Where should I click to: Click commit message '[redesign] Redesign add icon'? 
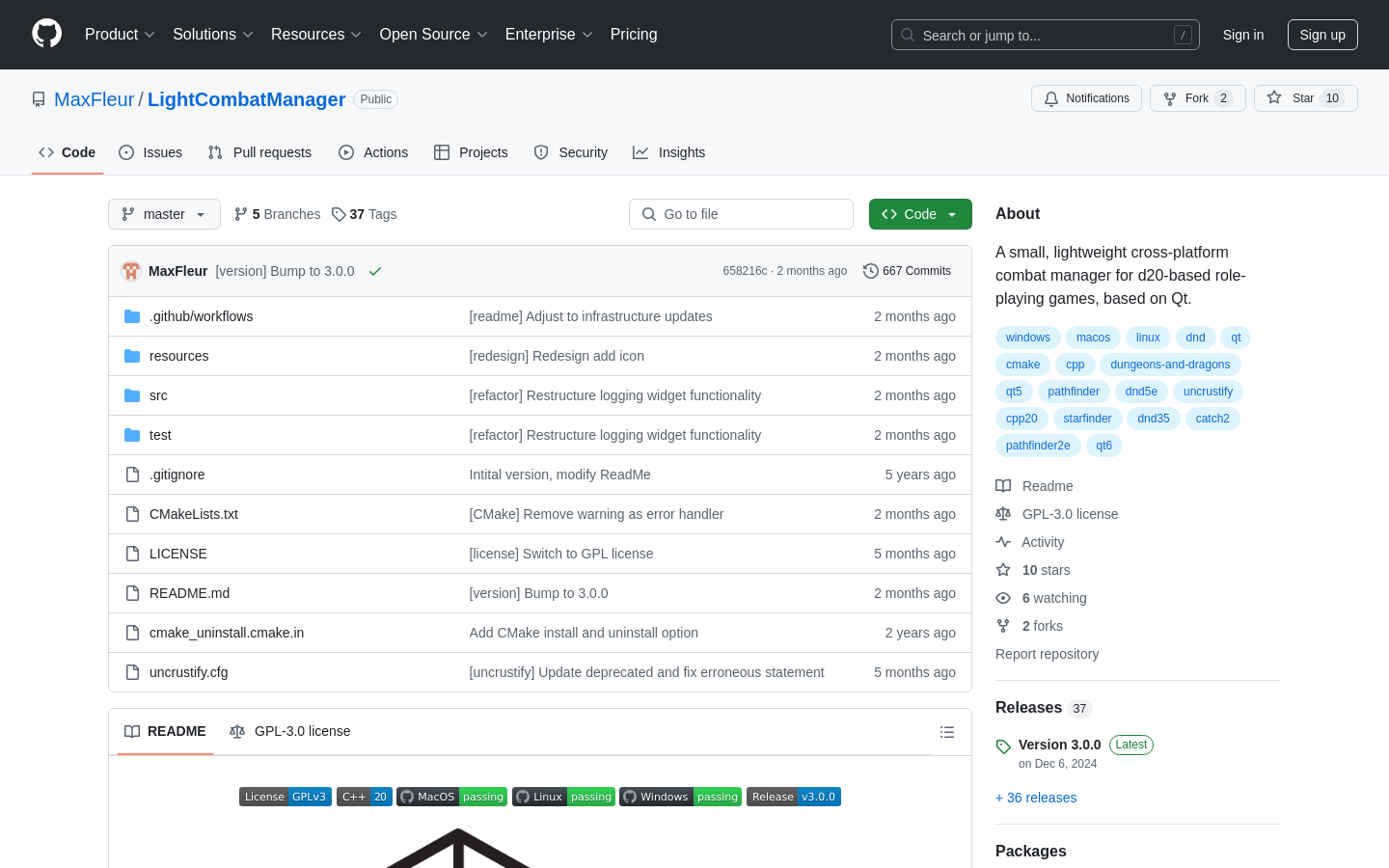557,356
